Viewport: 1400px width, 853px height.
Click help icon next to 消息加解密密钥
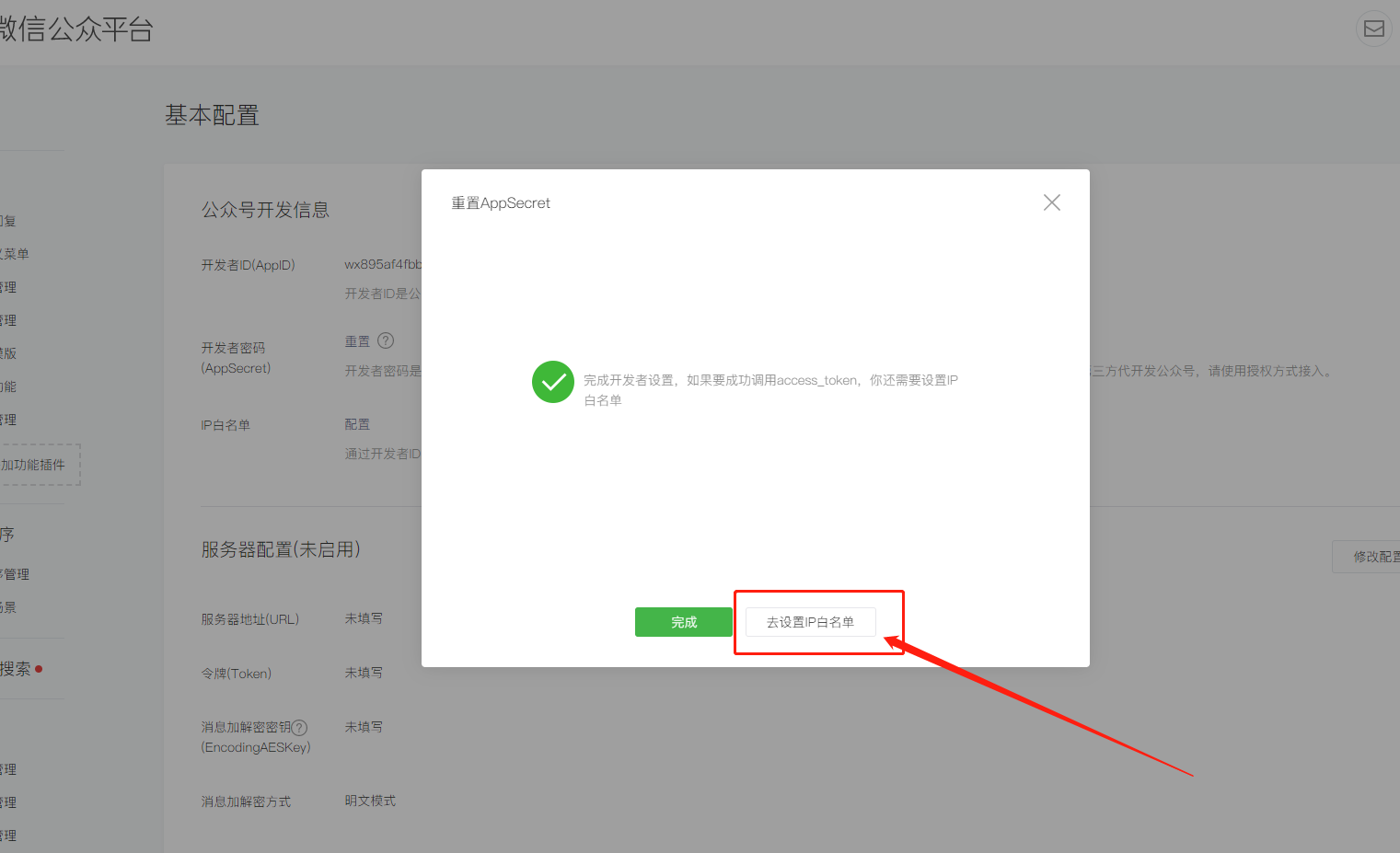tap(299, 728)
